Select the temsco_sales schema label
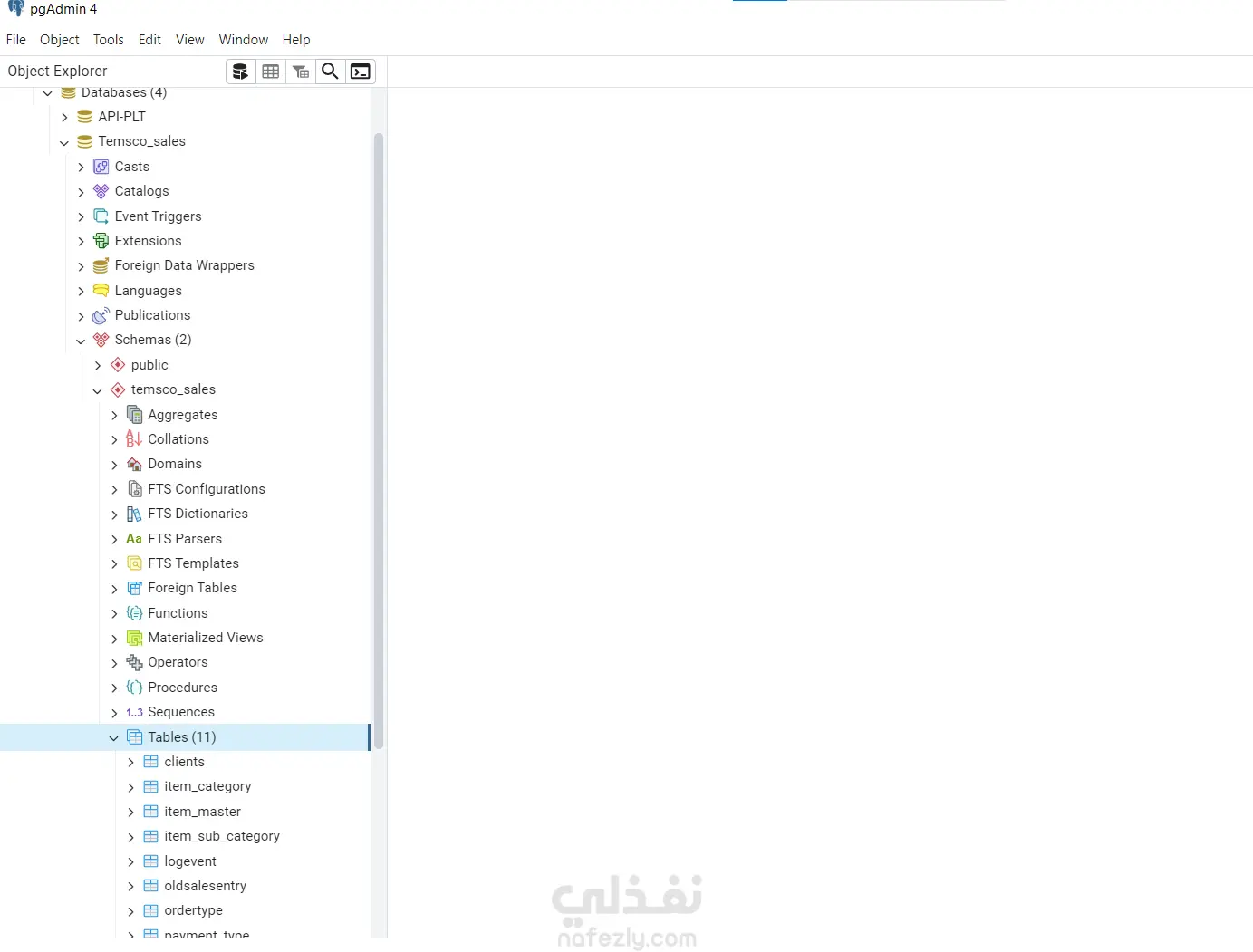The width and height of the screenshot is (1253, 952). [173, 389]
